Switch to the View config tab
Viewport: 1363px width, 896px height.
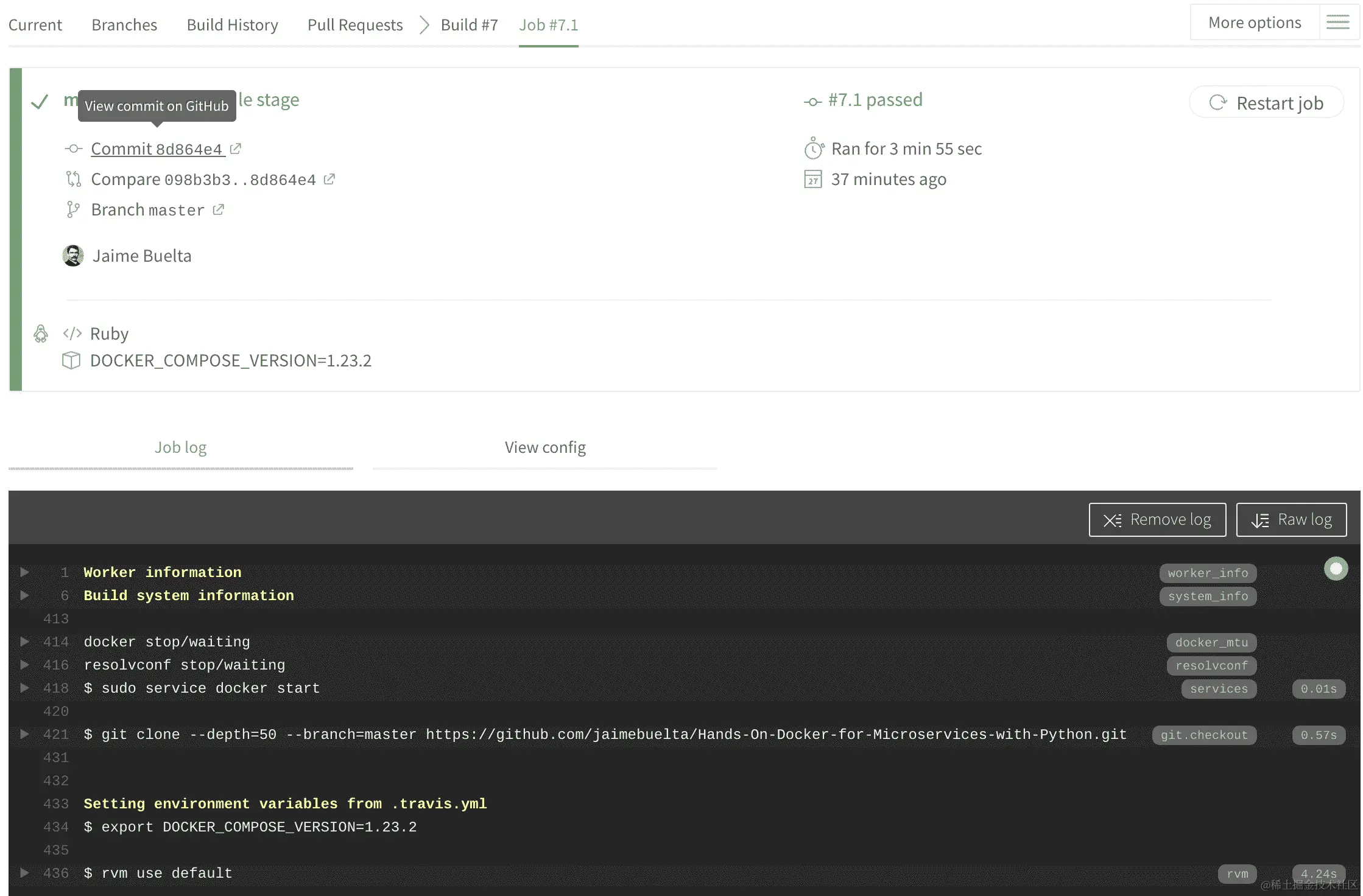coord(544,447)
